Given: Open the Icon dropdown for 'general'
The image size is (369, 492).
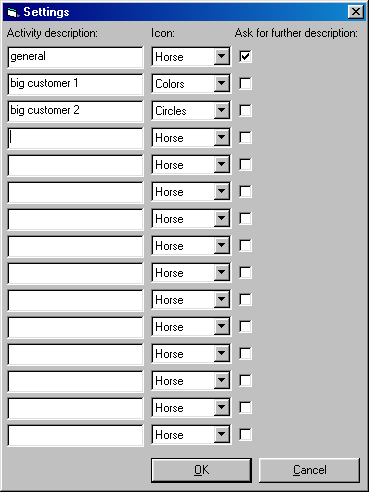Looking at the screenshot, I should [222, 56].
